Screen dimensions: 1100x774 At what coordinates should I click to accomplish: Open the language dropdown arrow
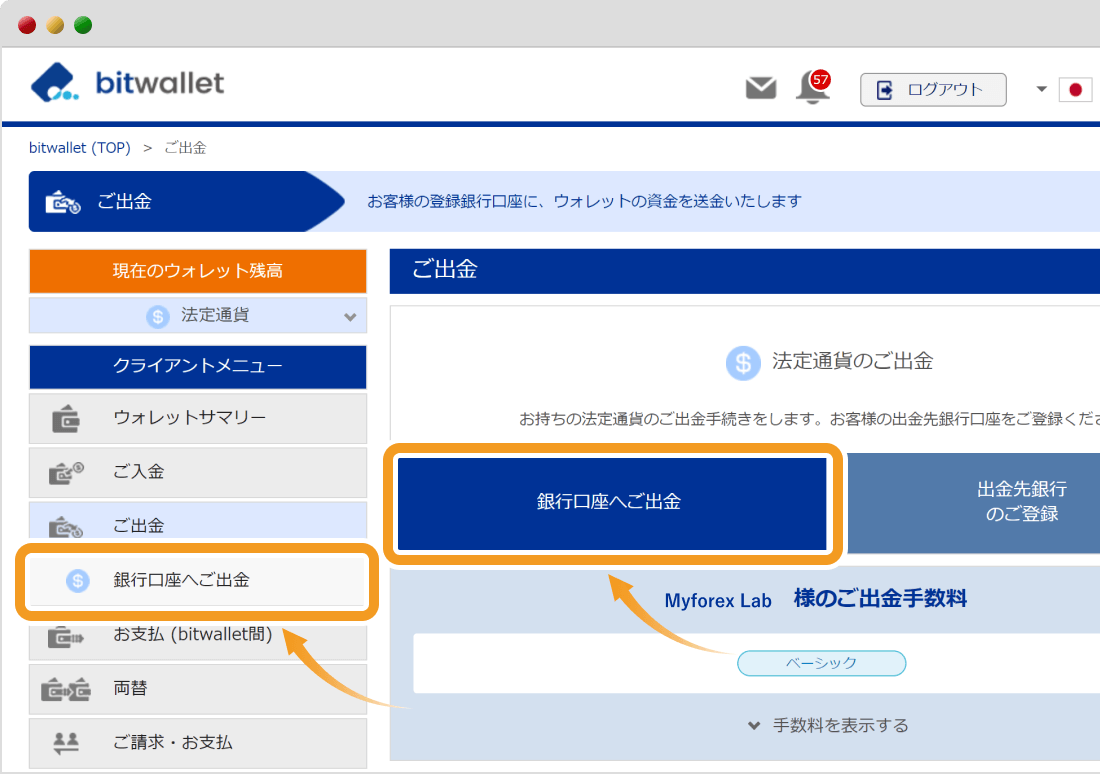1042,89
